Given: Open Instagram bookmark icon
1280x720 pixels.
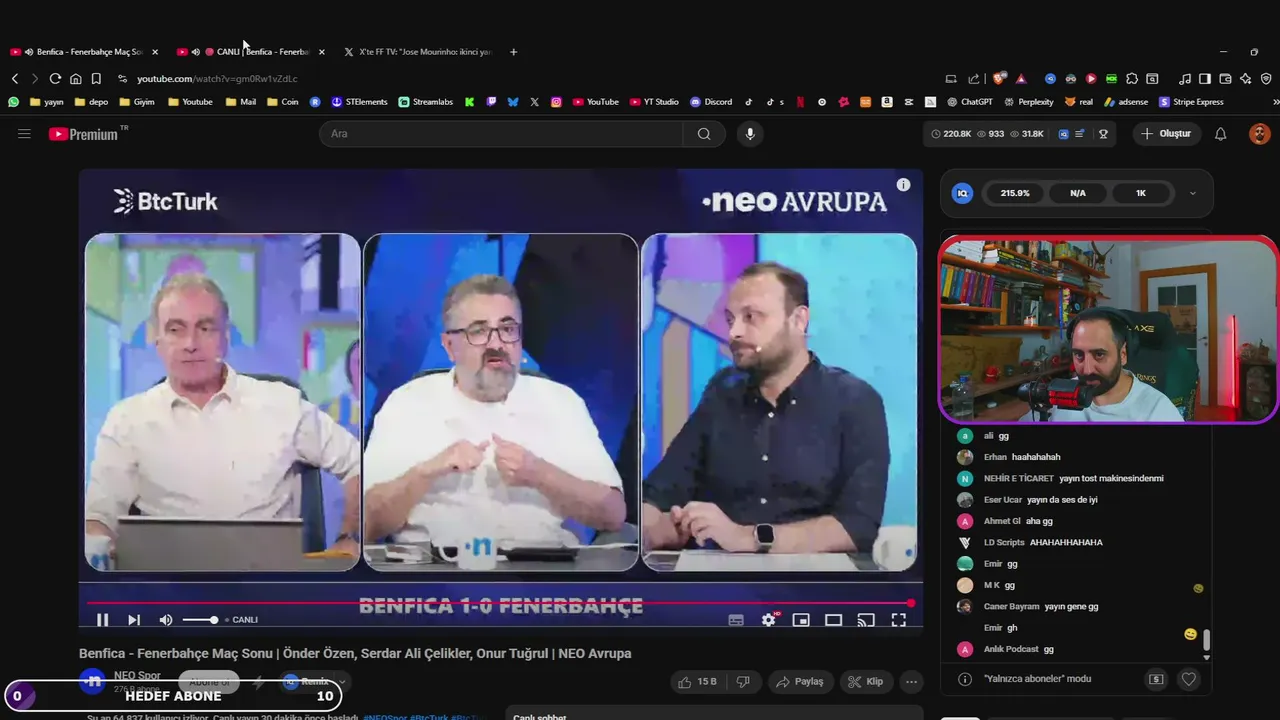Looking at the screenshot, I should click(556, 102).
